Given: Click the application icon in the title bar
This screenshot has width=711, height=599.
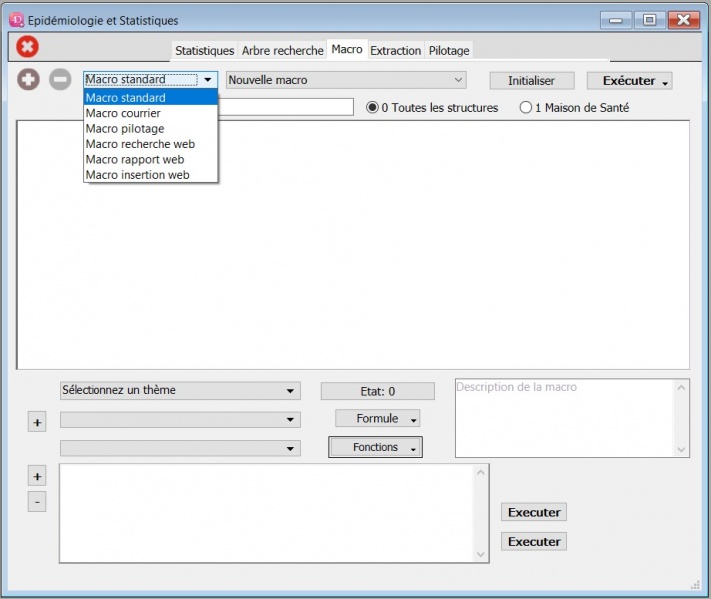Looking at the screenshot, I should click(x=16, y=20).
